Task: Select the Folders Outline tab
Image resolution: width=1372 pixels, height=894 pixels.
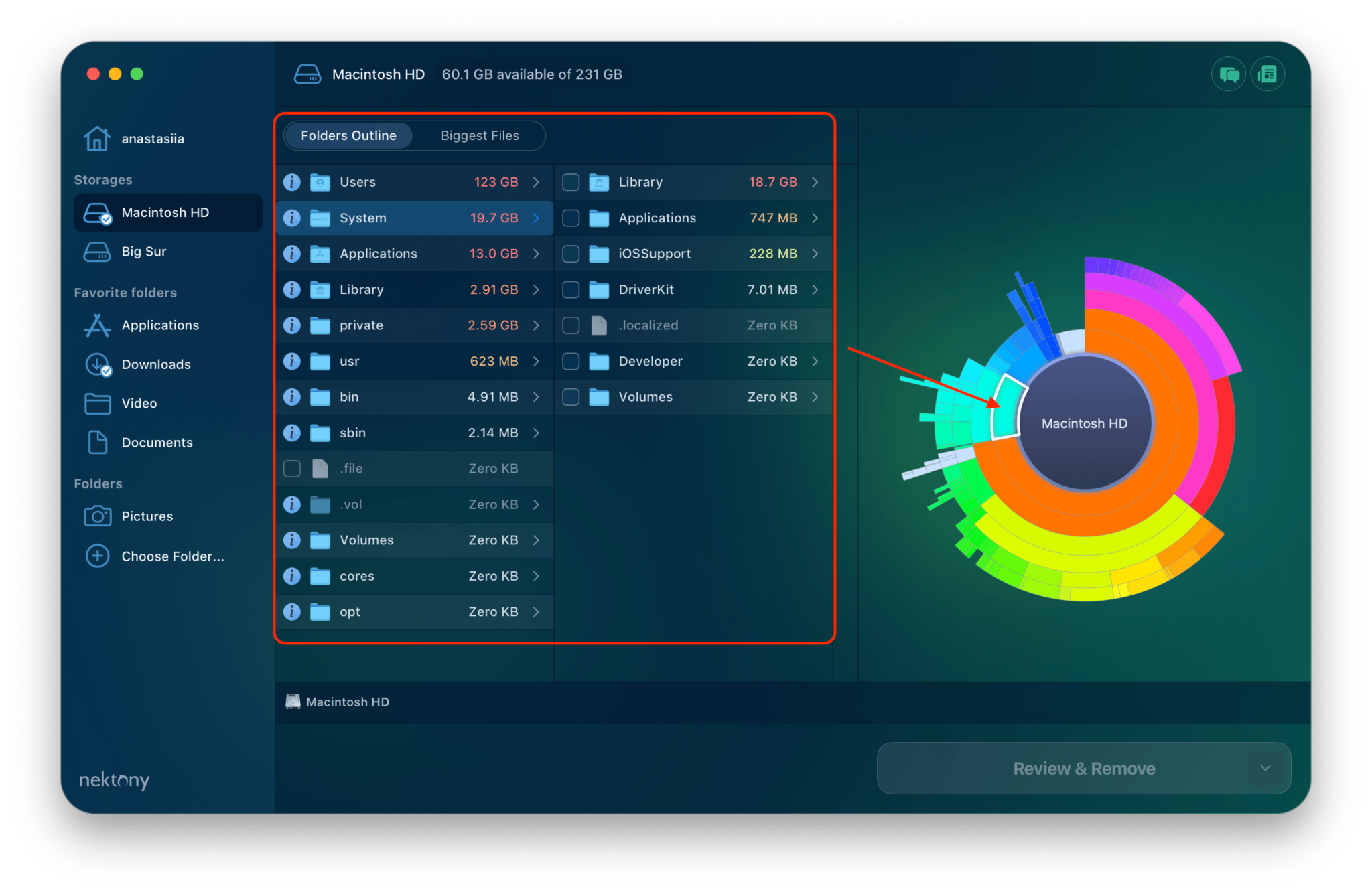Action: click(348, 135)
